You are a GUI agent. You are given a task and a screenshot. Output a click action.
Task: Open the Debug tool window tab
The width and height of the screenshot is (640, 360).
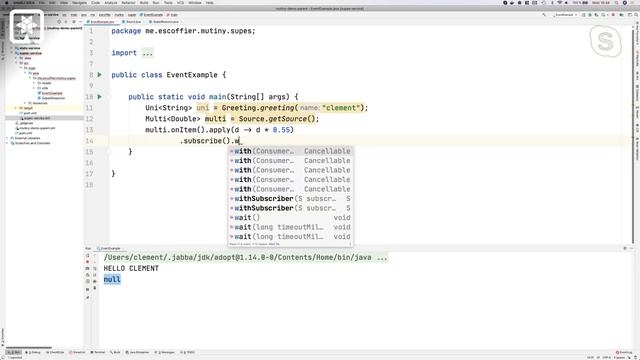pyautogui.click(x=33, y=352)
